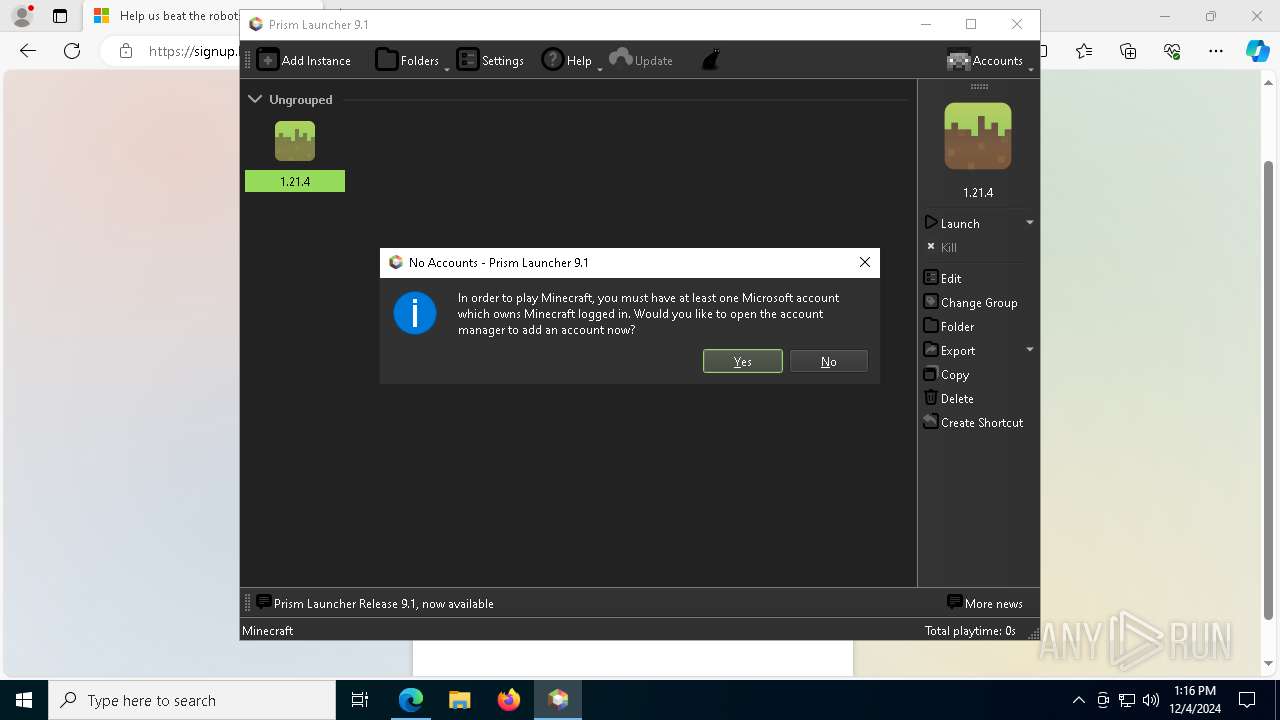This screenshot has height=720, width=1280.
Task: Click the blue information icon in dialog
Action: pos(415,313)
